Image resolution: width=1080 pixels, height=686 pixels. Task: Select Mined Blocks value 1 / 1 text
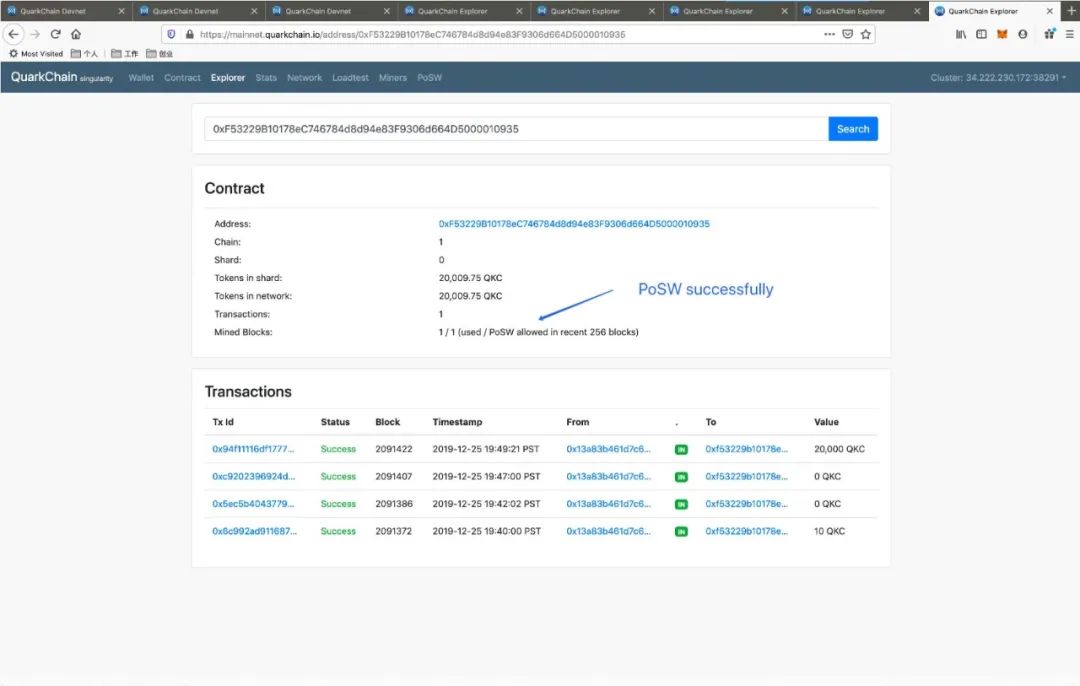click(x=539, y=332)
